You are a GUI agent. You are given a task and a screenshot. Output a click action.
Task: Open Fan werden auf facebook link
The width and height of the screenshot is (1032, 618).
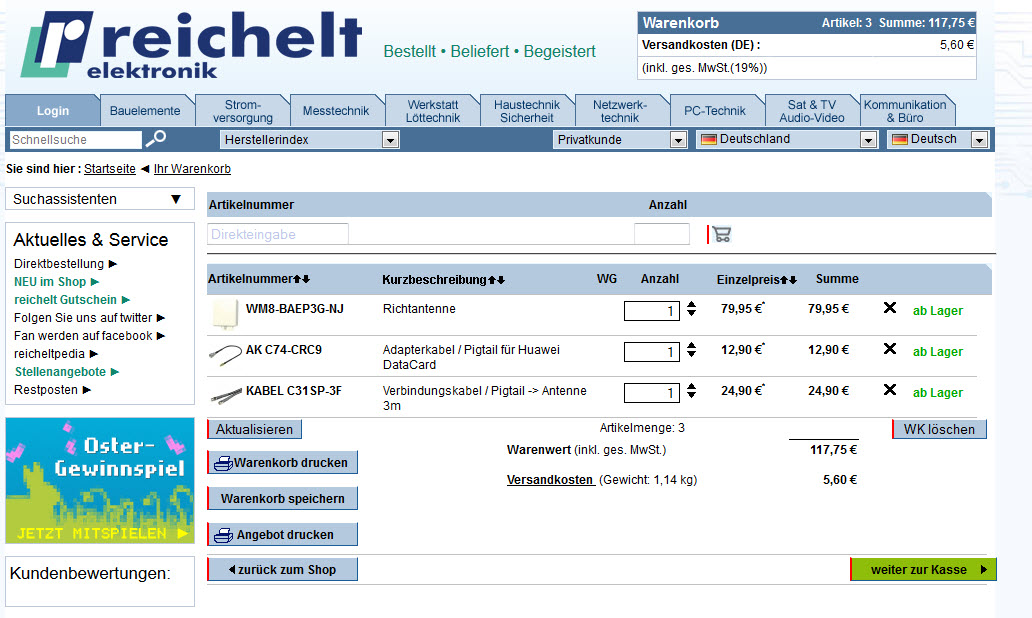tap(89, 336)
